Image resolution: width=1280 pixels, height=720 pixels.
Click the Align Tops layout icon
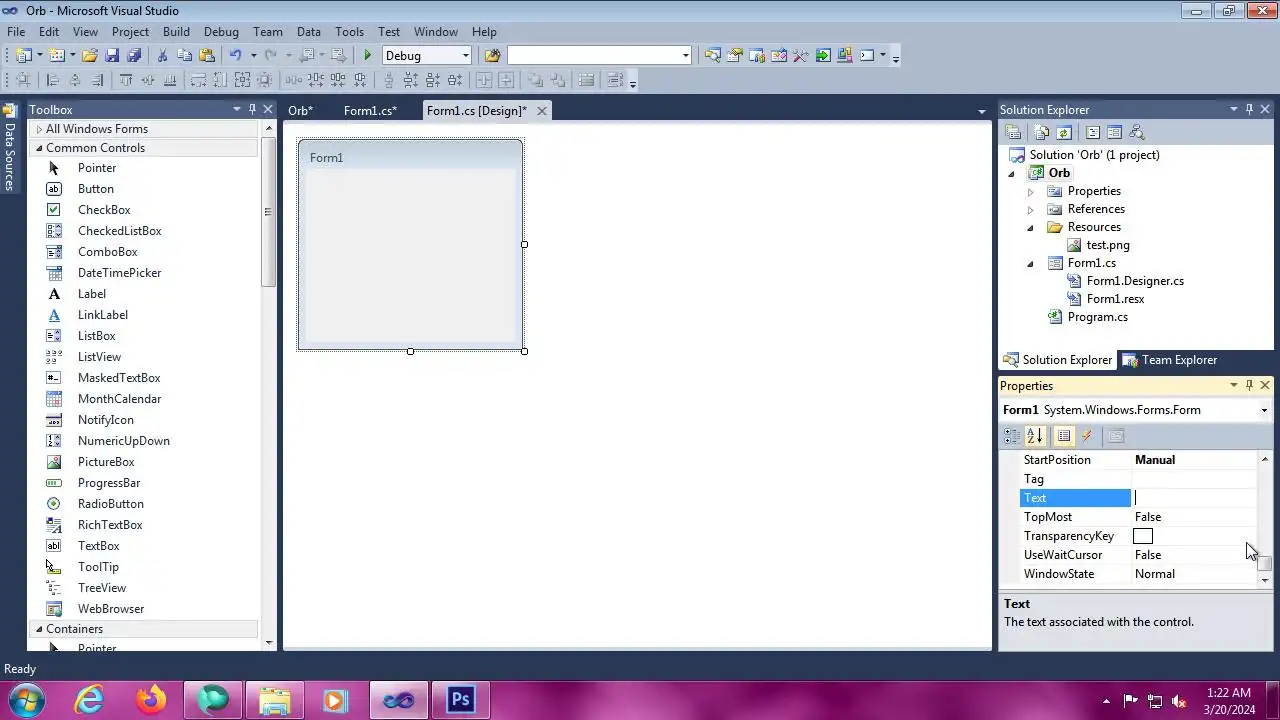click(126, 80)
